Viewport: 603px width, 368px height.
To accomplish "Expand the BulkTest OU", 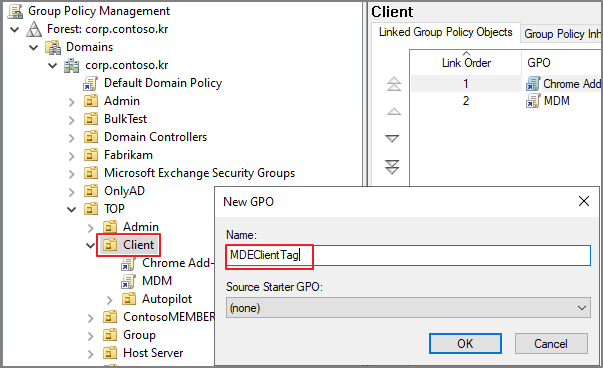I will [72, 120].
